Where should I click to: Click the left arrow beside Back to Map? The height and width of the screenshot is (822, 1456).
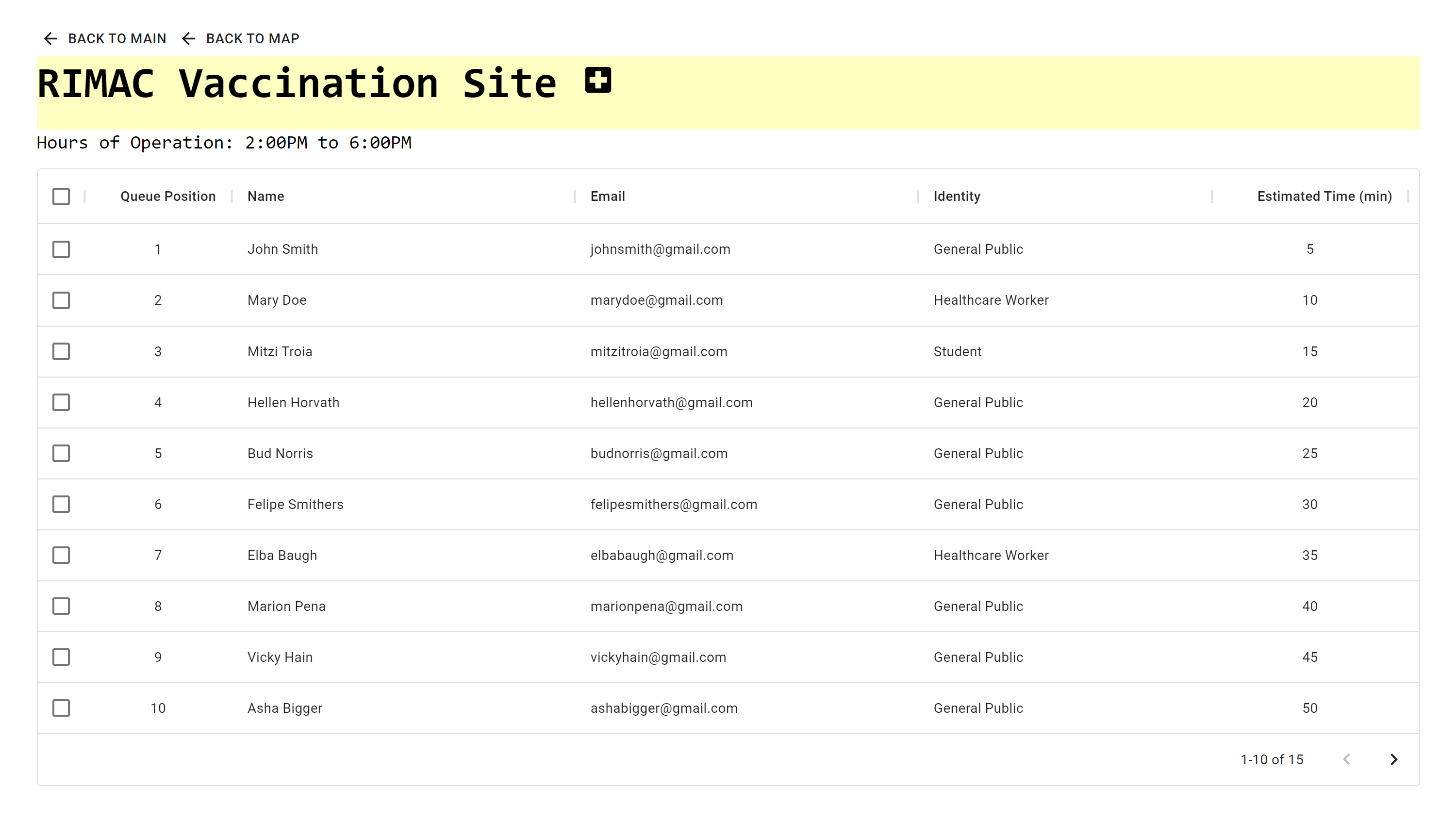[188, 38]
